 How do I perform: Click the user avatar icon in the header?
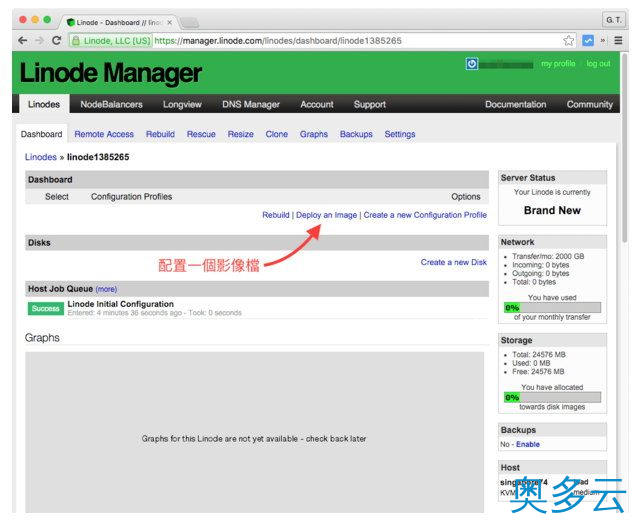[x=472, y=64]
